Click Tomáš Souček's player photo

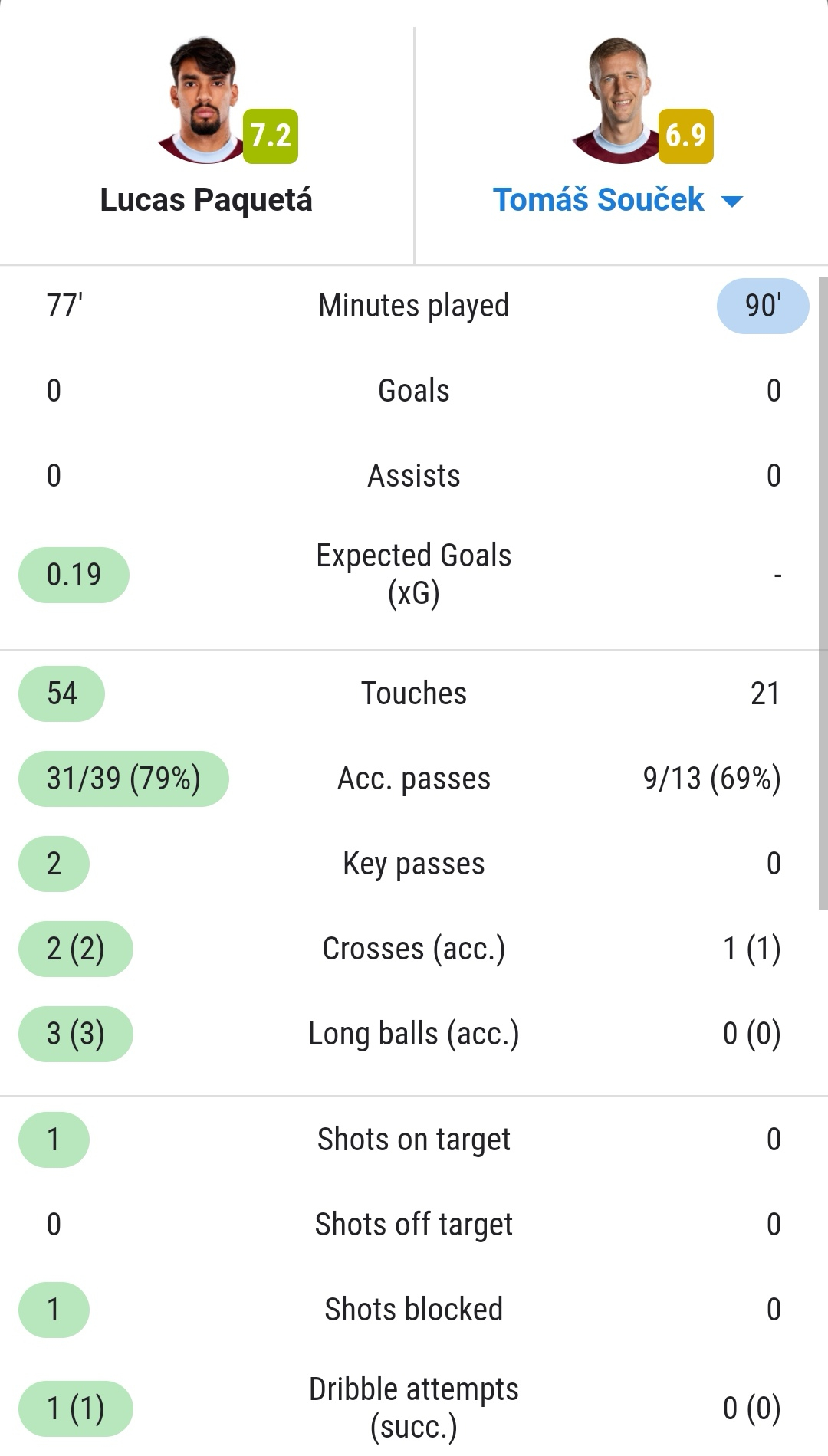pyautogui.click(x=619, y=100)
